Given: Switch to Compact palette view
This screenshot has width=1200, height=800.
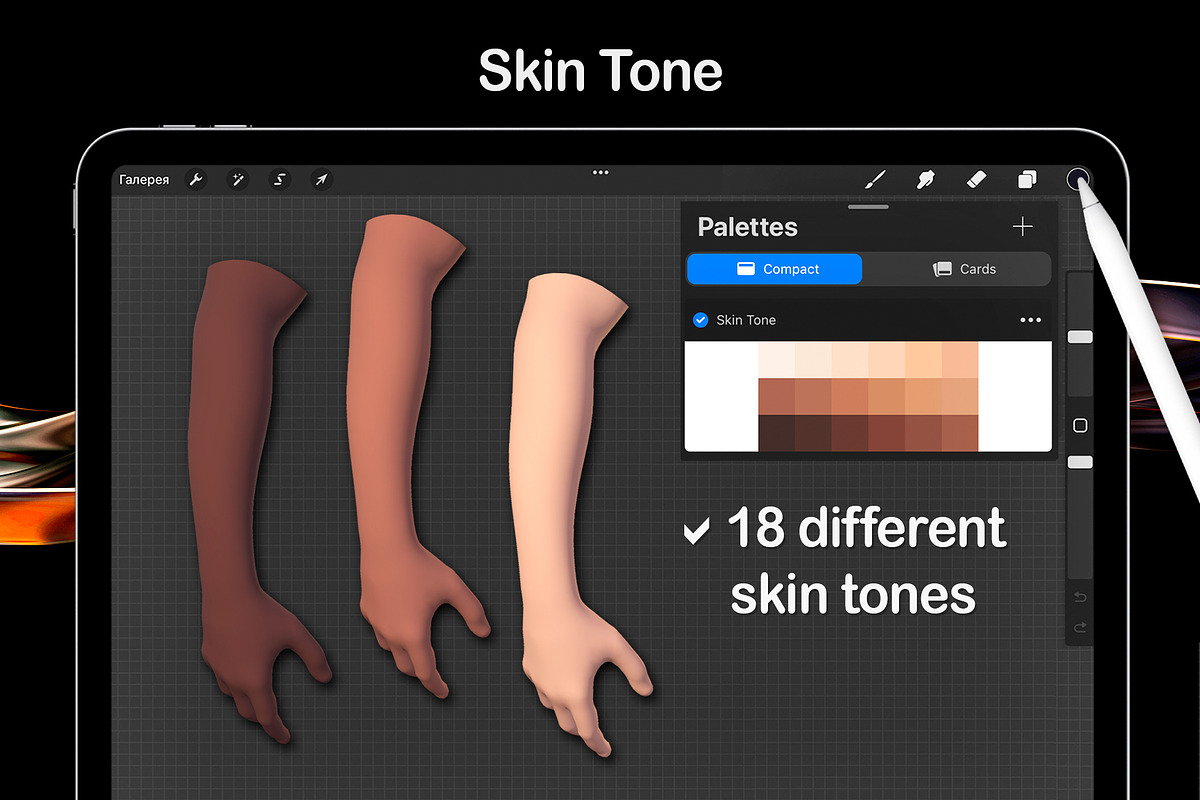Looking at the screenshot, I should [774, 269].
